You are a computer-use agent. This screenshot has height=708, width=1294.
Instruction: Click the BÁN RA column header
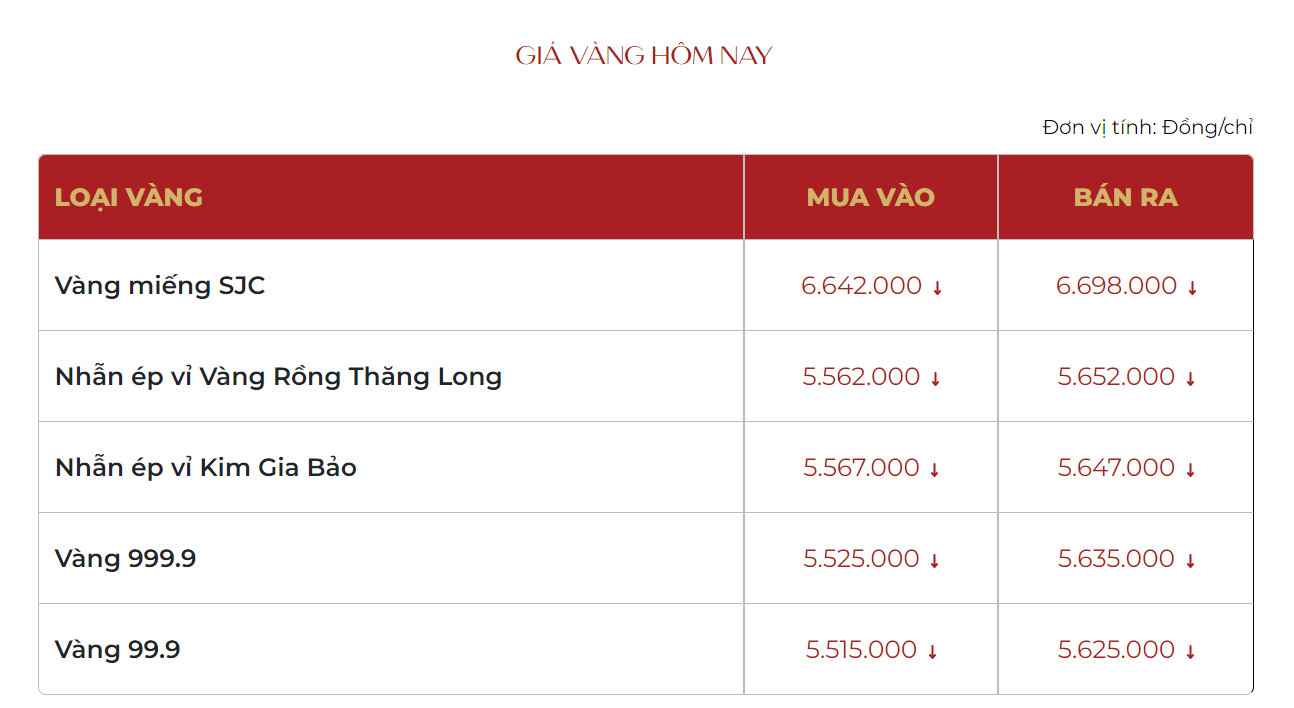pyautogui.click(x=1125, y=197)
